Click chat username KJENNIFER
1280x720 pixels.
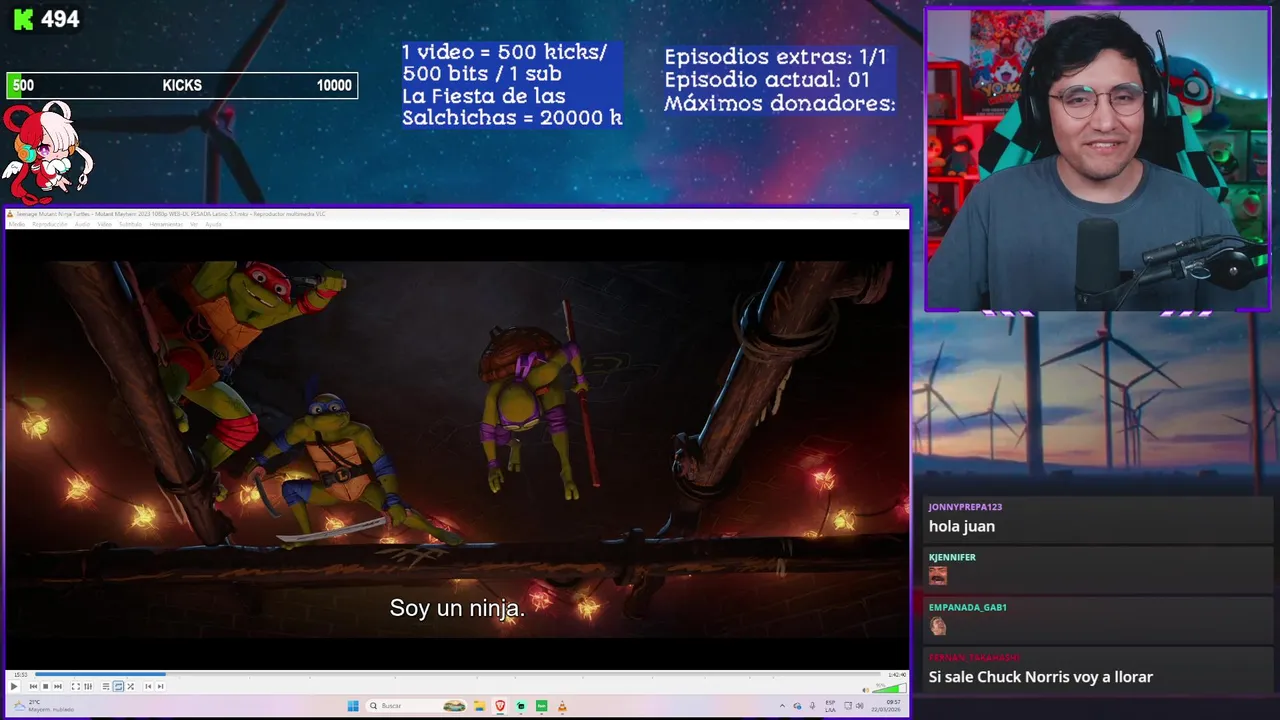click(x=952, y=557)
